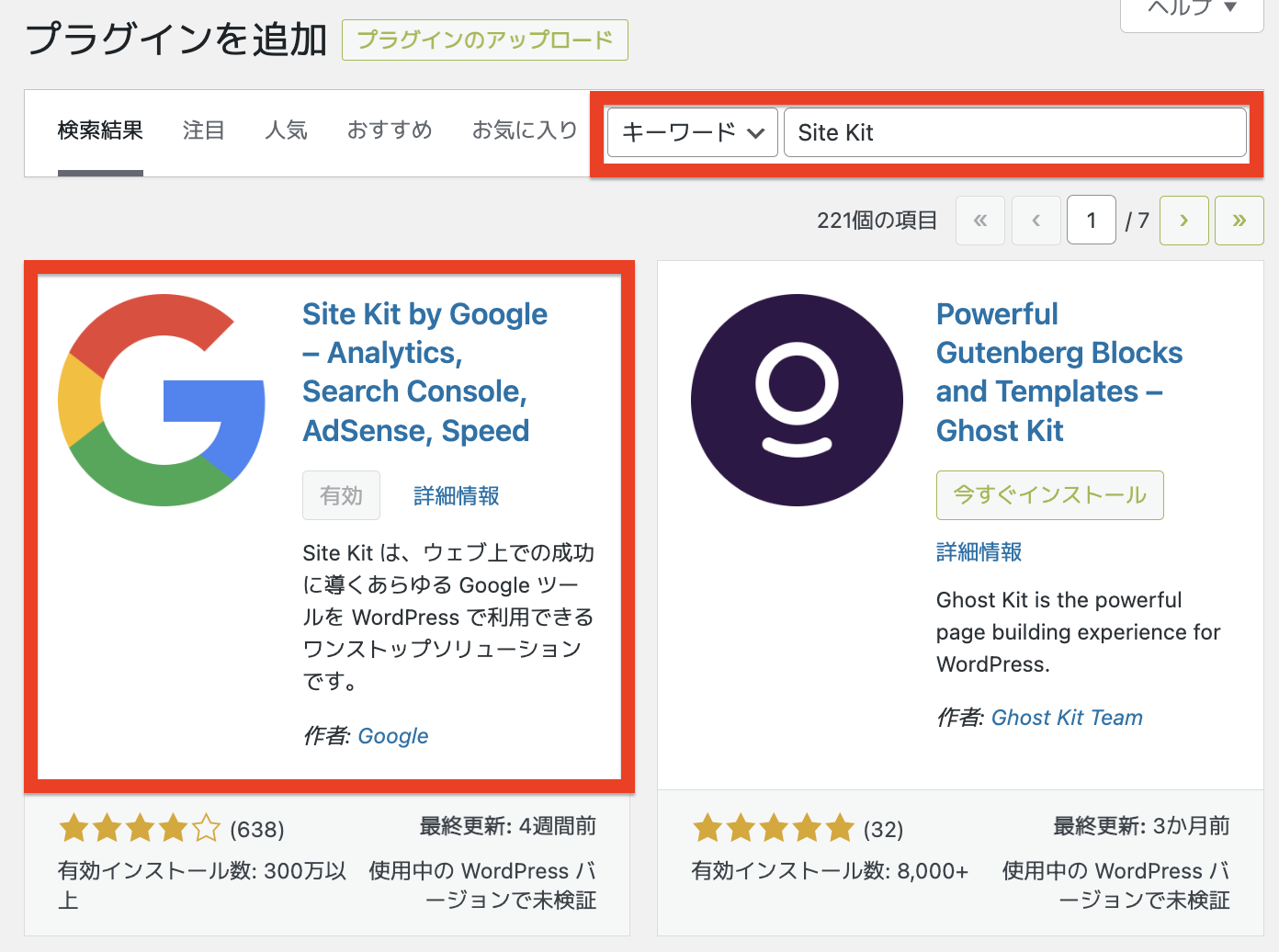The image size is (1279, 952).
Task: Click 最終更新: 4週間前 text
Action: 508,826
